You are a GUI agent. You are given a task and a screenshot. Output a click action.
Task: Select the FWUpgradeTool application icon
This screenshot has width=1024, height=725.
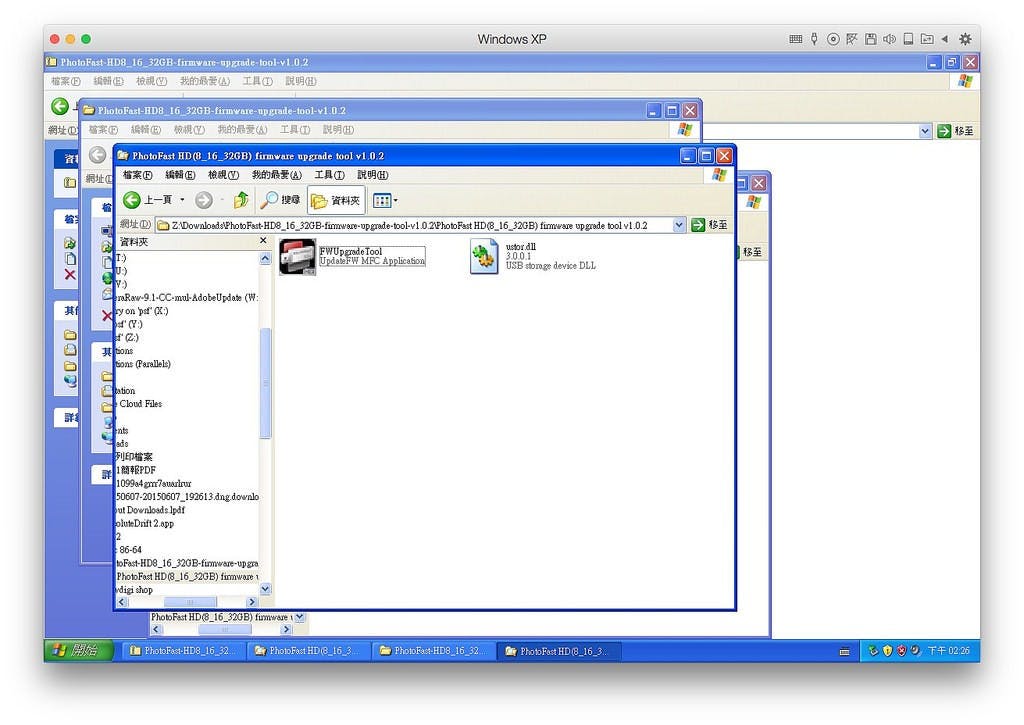tap(297, 257)
